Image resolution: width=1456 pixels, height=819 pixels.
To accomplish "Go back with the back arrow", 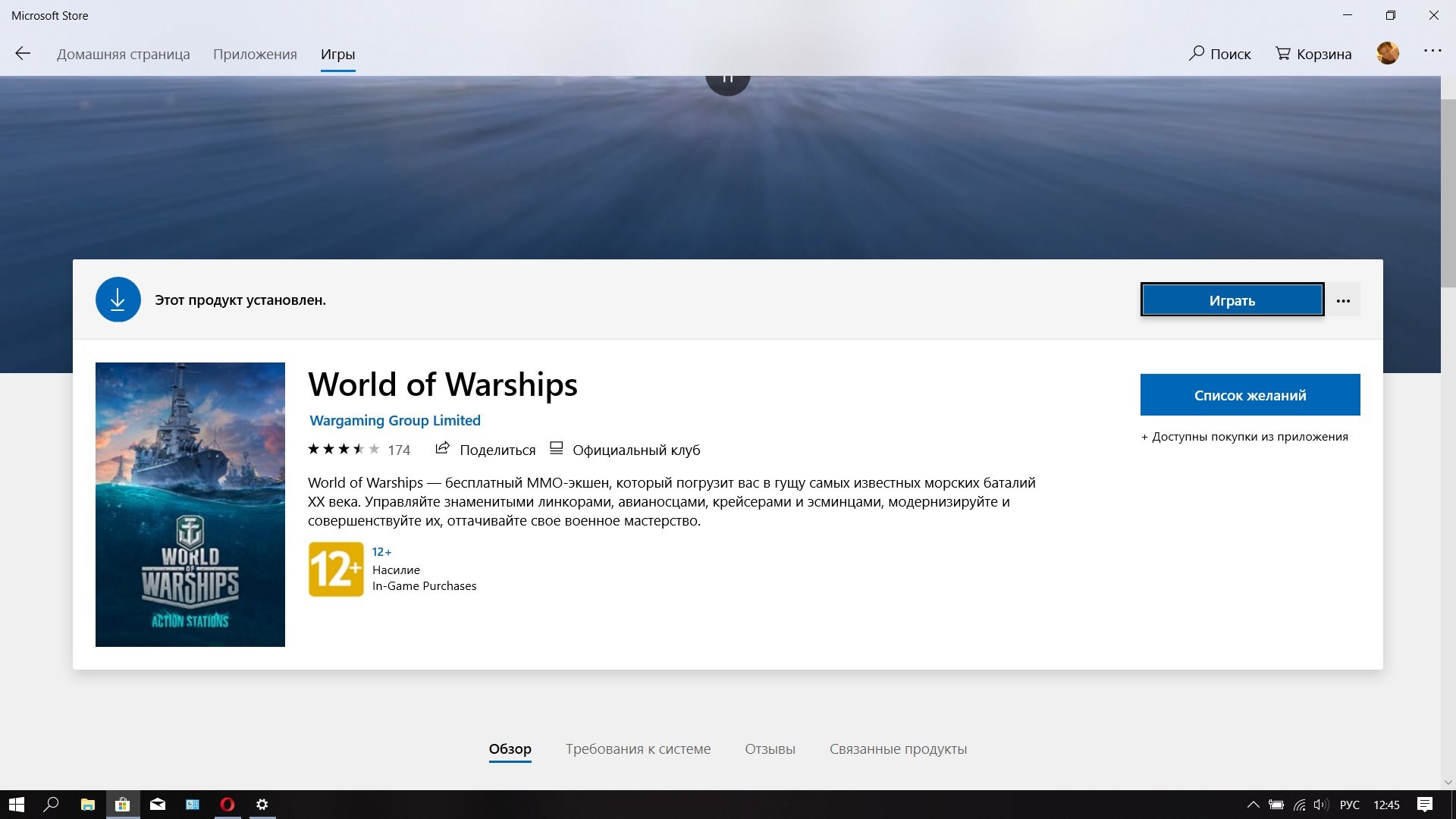I will point(23,53).
